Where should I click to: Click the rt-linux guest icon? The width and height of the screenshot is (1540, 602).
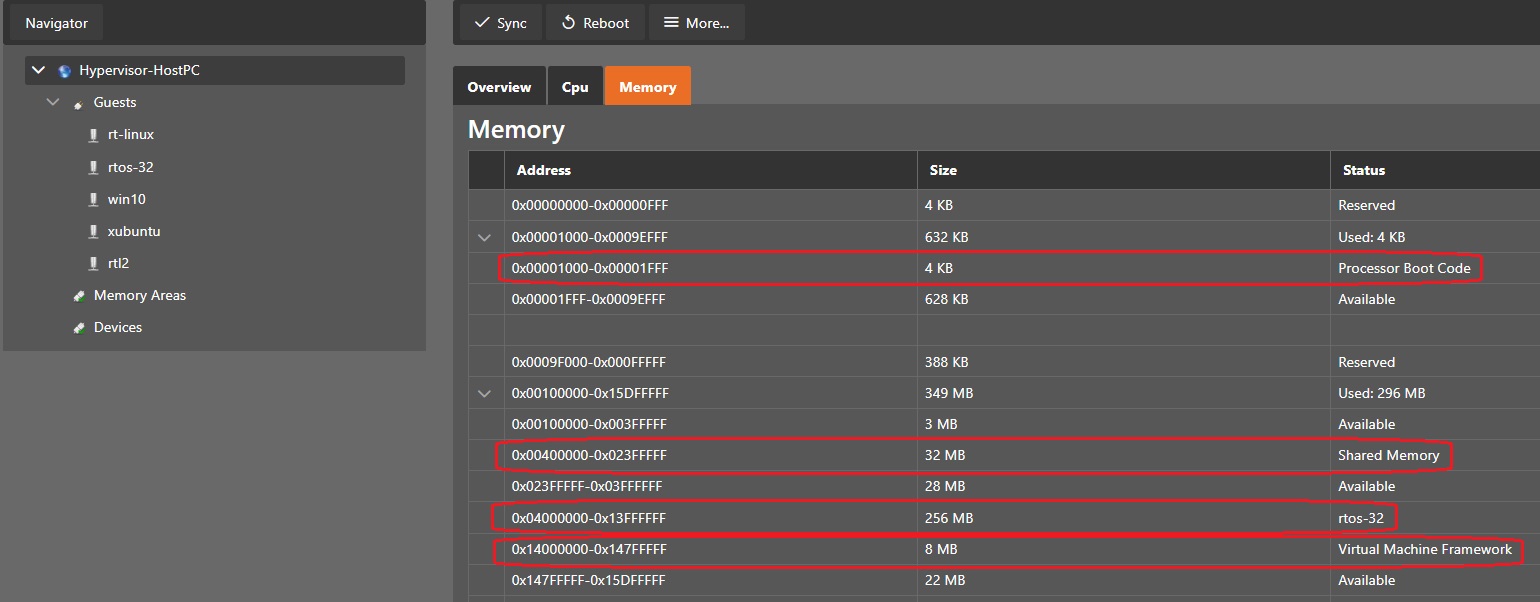click(x=94, y=135)
